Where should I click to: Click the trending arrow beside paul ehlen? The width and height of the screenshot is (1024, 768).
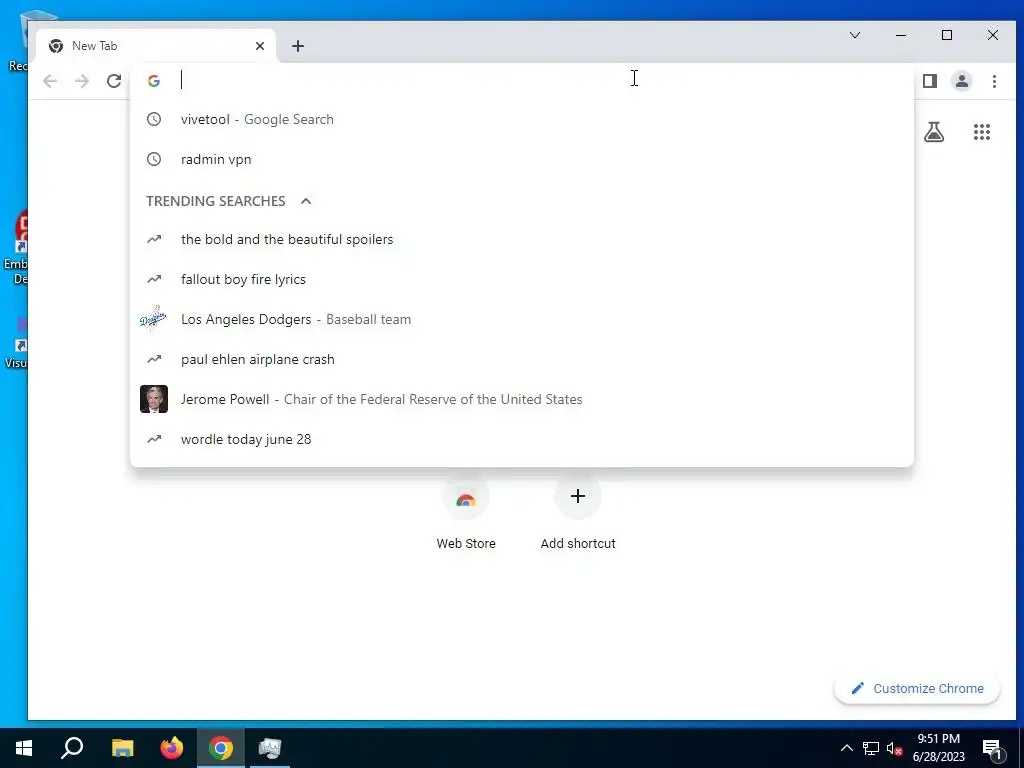point(154,359)
